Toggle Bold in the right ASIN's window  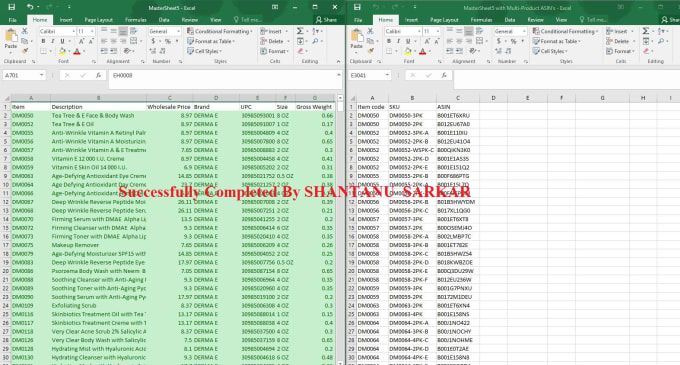point(389,41)
